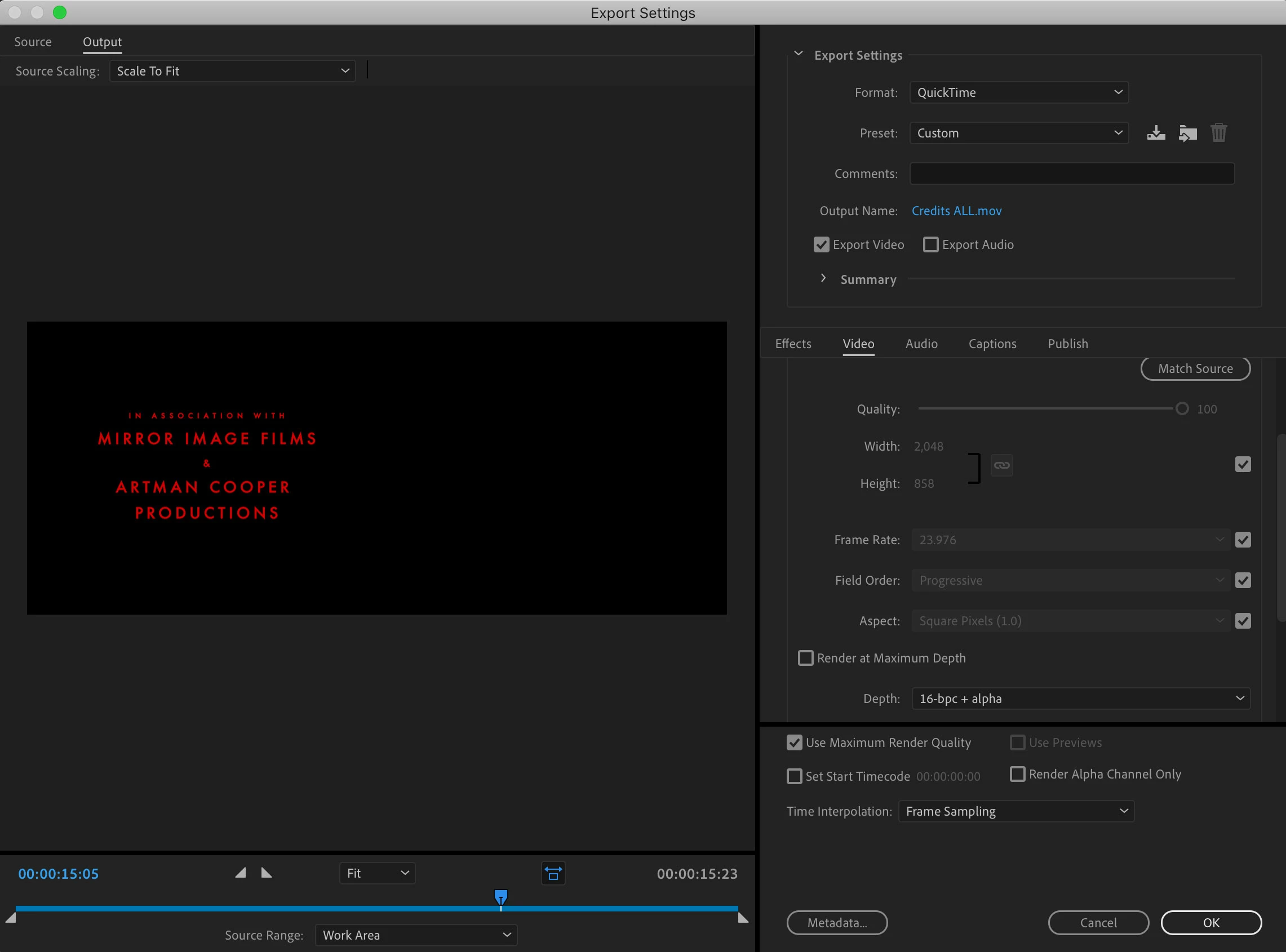Click the Set Out Point triangle icon
Viewport: 1286px width, 952px height.
(x=267, y=873)
